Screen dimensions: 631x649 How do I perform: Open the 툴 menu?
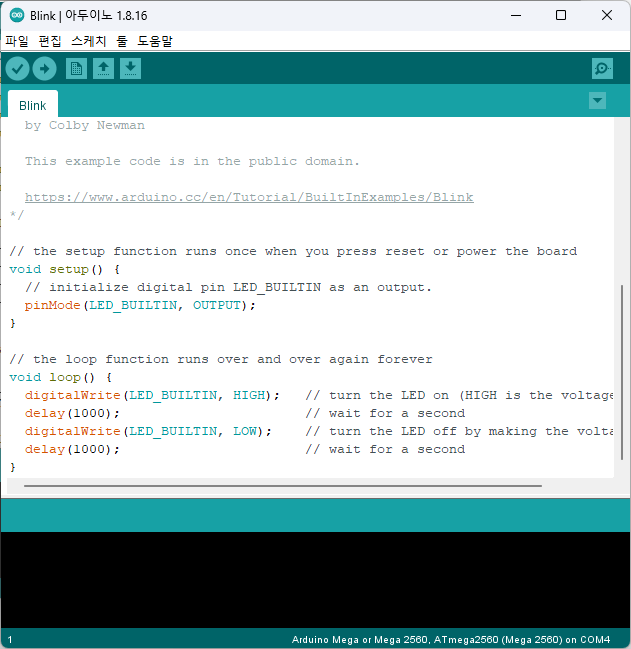pos(122,41)
